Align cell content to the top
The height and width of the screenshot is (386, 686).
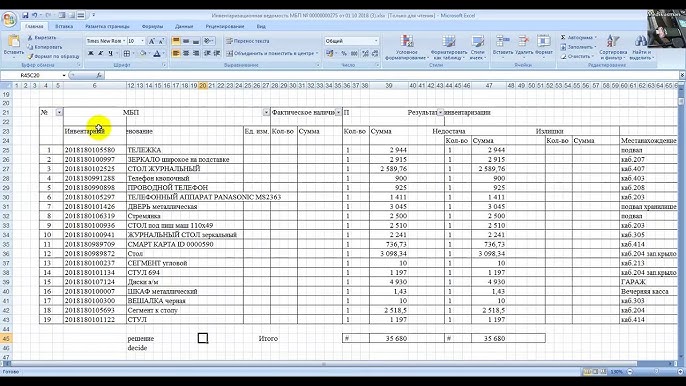point(176,41)
